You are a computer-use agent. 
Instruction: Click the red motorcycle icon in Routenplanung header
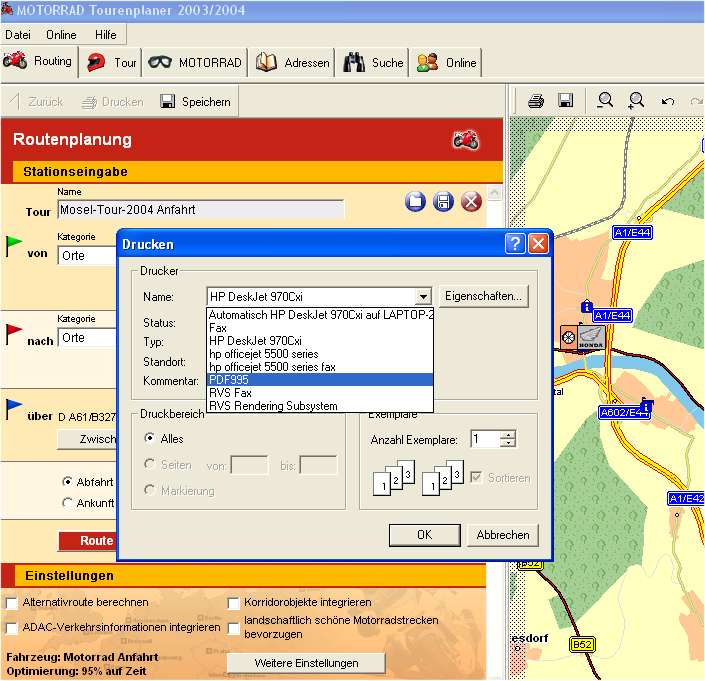coord(466,139)
